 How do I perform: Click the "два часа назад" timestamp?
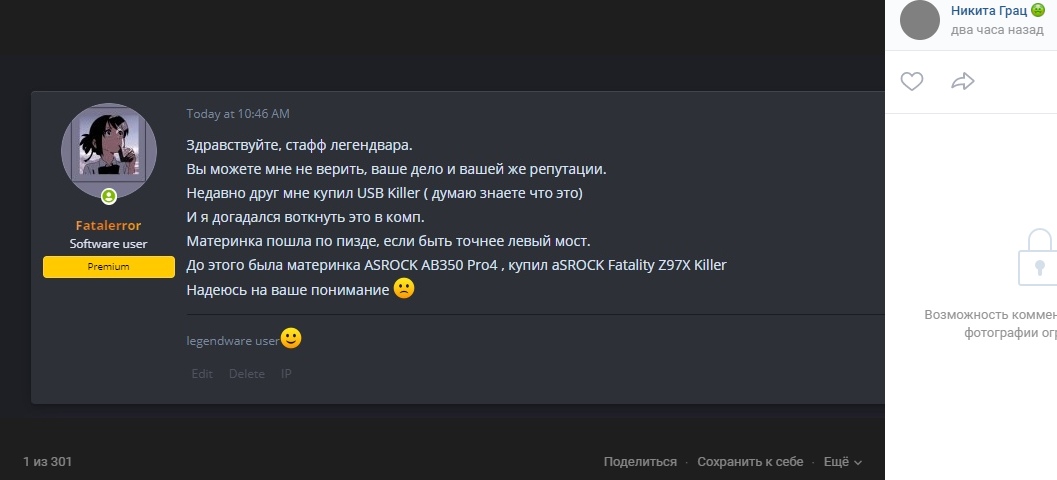coord(996,31)
